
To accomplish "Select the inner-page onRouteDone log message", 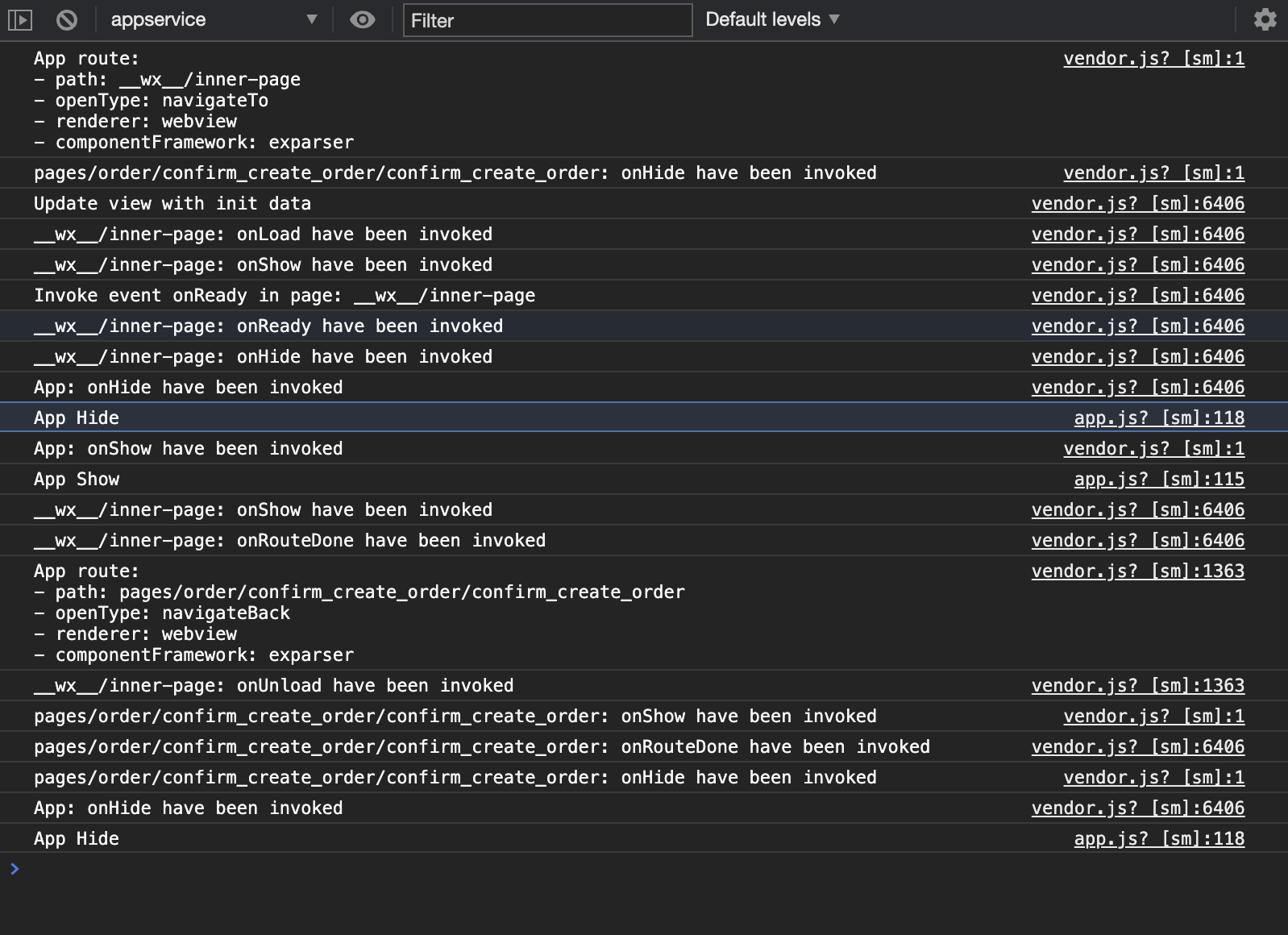I will (289, 541).
